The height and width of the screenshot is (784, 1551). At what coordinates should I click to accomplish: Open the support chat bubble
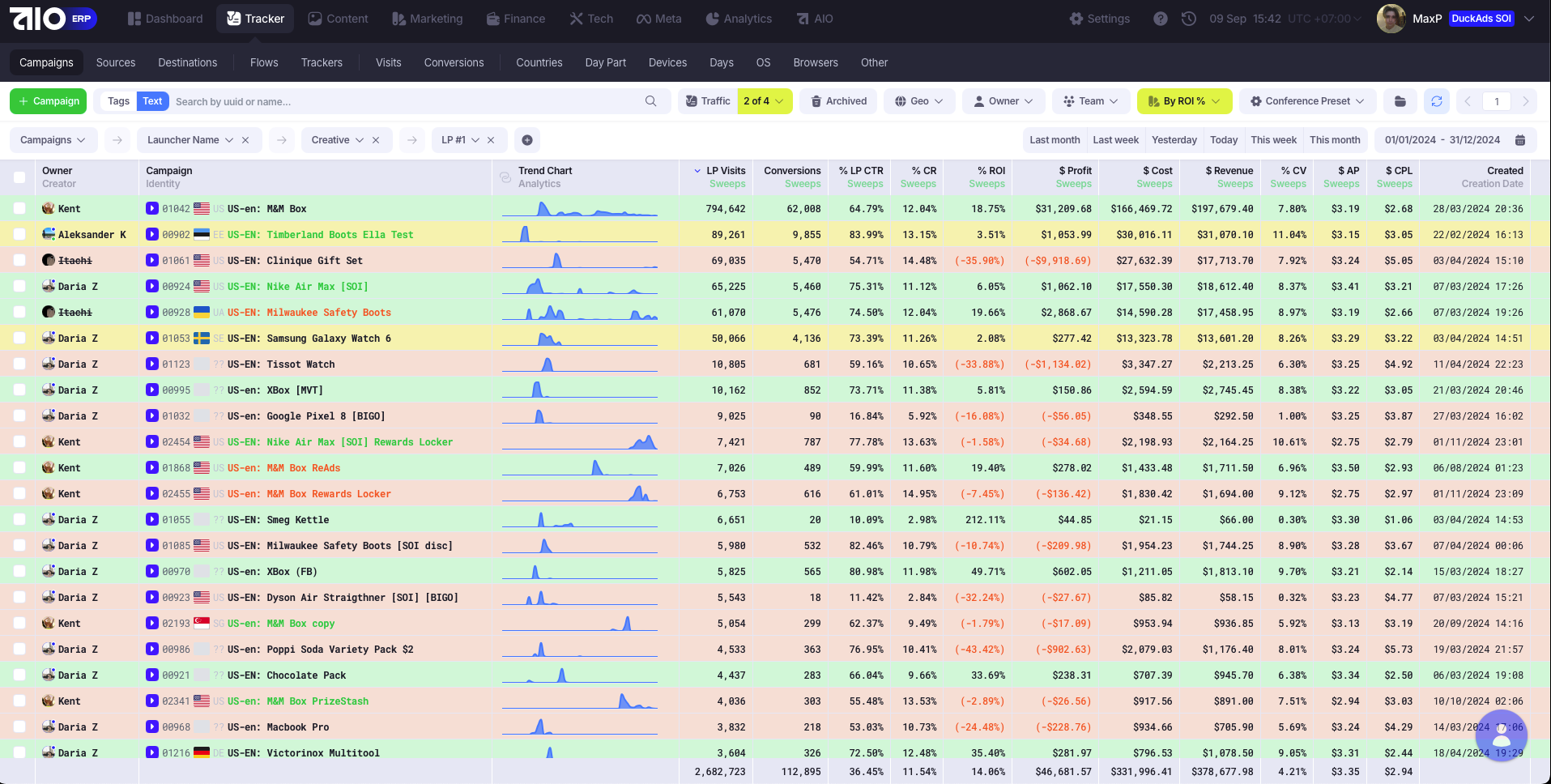point(1502,735)
